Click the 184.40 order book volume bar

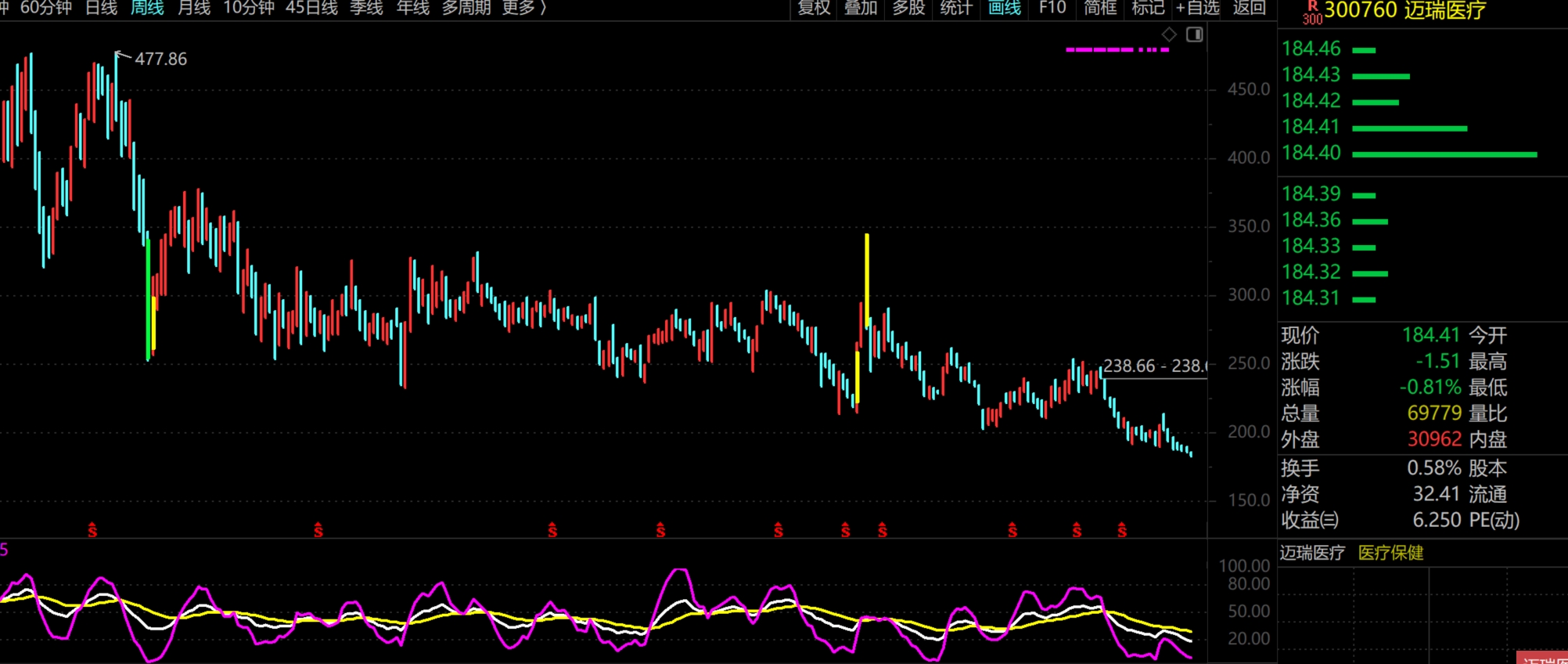[x=1444, y=154]
